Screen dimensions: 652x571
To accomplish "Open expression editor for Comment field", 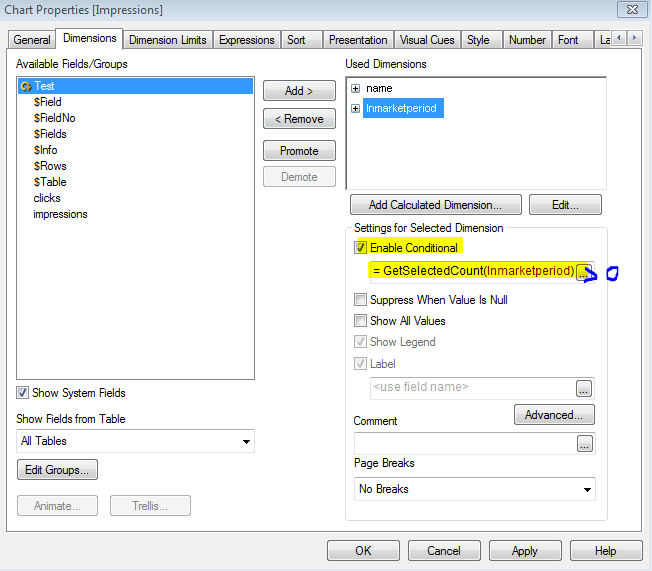I will [x=585, y=444].
